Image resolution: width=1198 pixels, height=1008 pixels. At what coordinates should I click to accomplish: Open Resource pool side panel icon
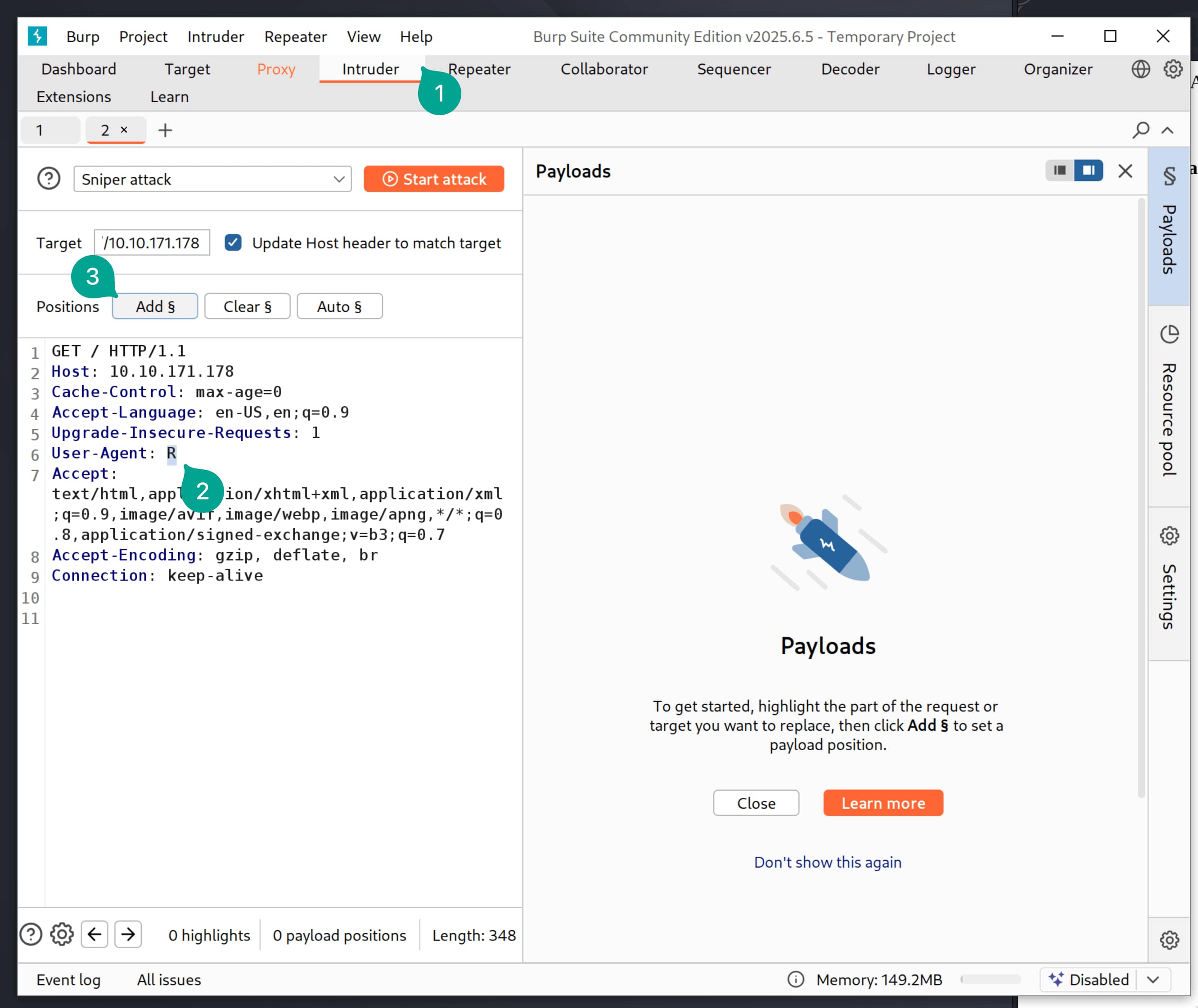click(x=1169, y=334)
